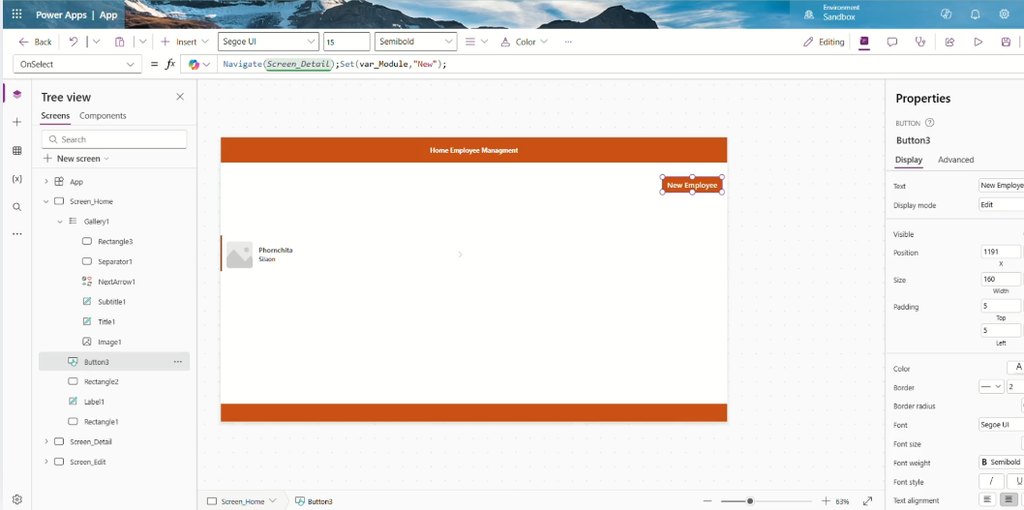Select Title1 in tree
1024x510 pixels.
(106, 322)
